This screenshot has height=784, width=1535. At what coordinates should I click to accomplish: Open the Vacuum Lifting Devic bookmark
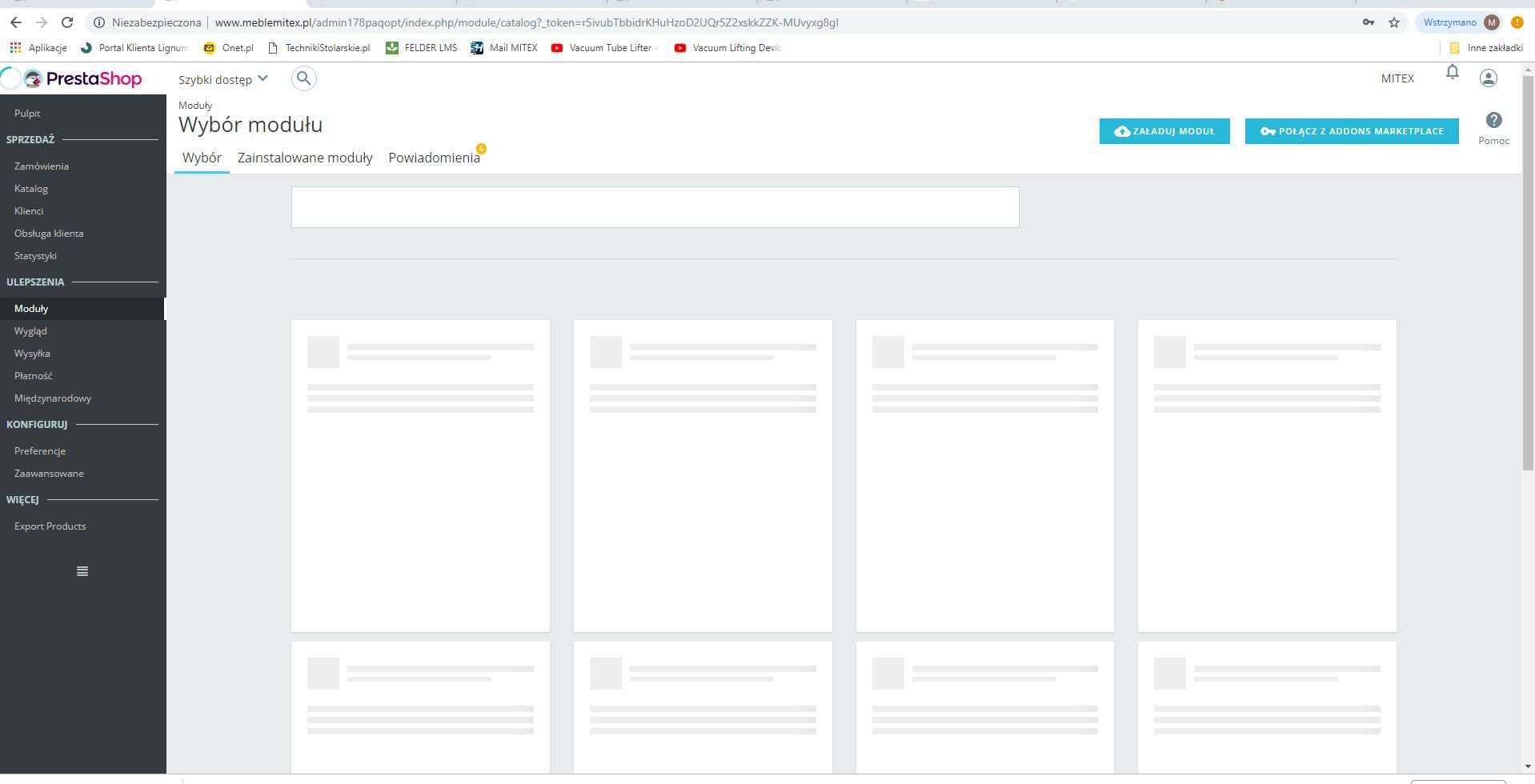727,48
